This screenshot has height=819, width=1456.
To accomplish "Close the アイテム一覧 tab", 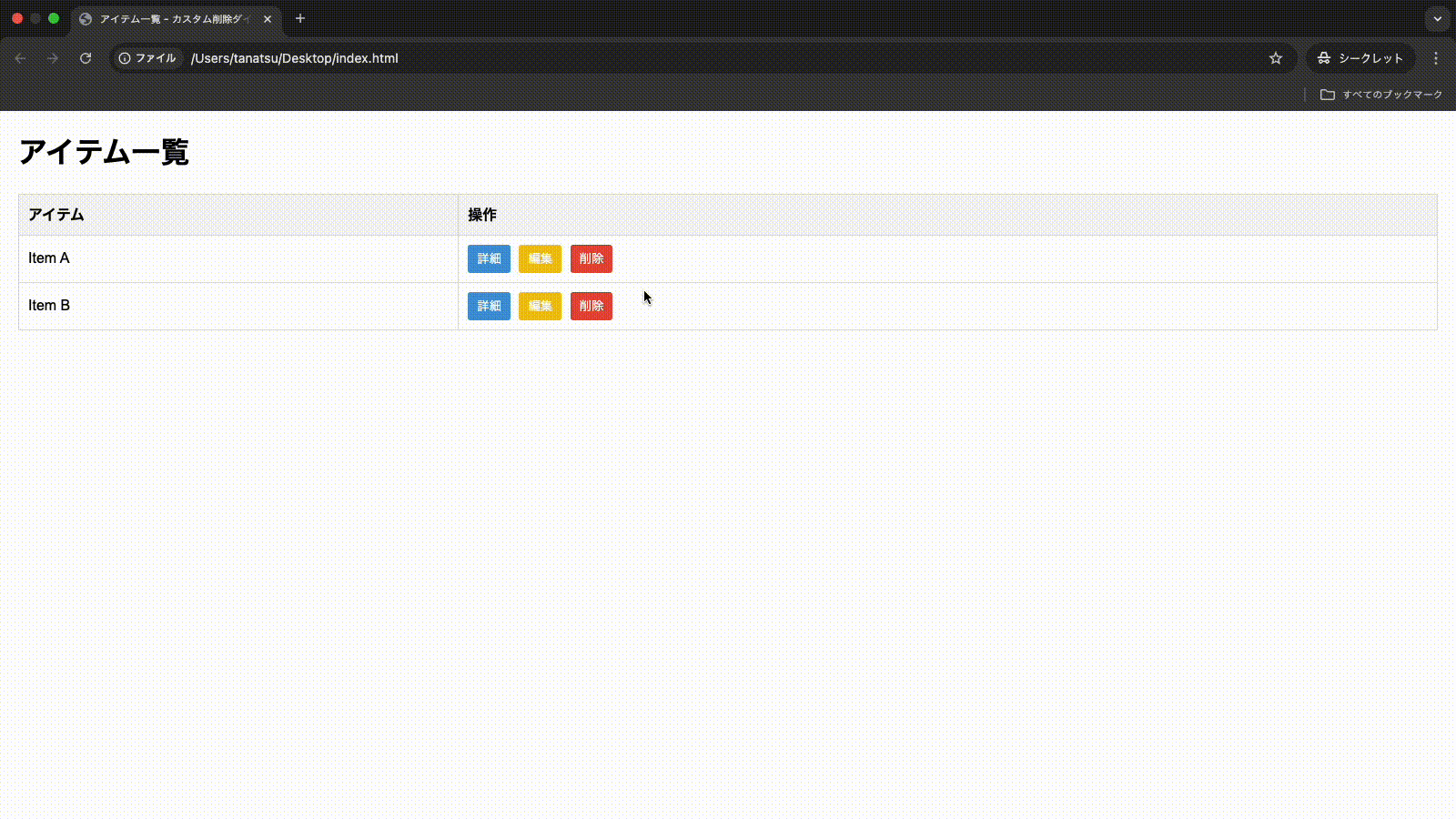I will [x=268, y=19].
